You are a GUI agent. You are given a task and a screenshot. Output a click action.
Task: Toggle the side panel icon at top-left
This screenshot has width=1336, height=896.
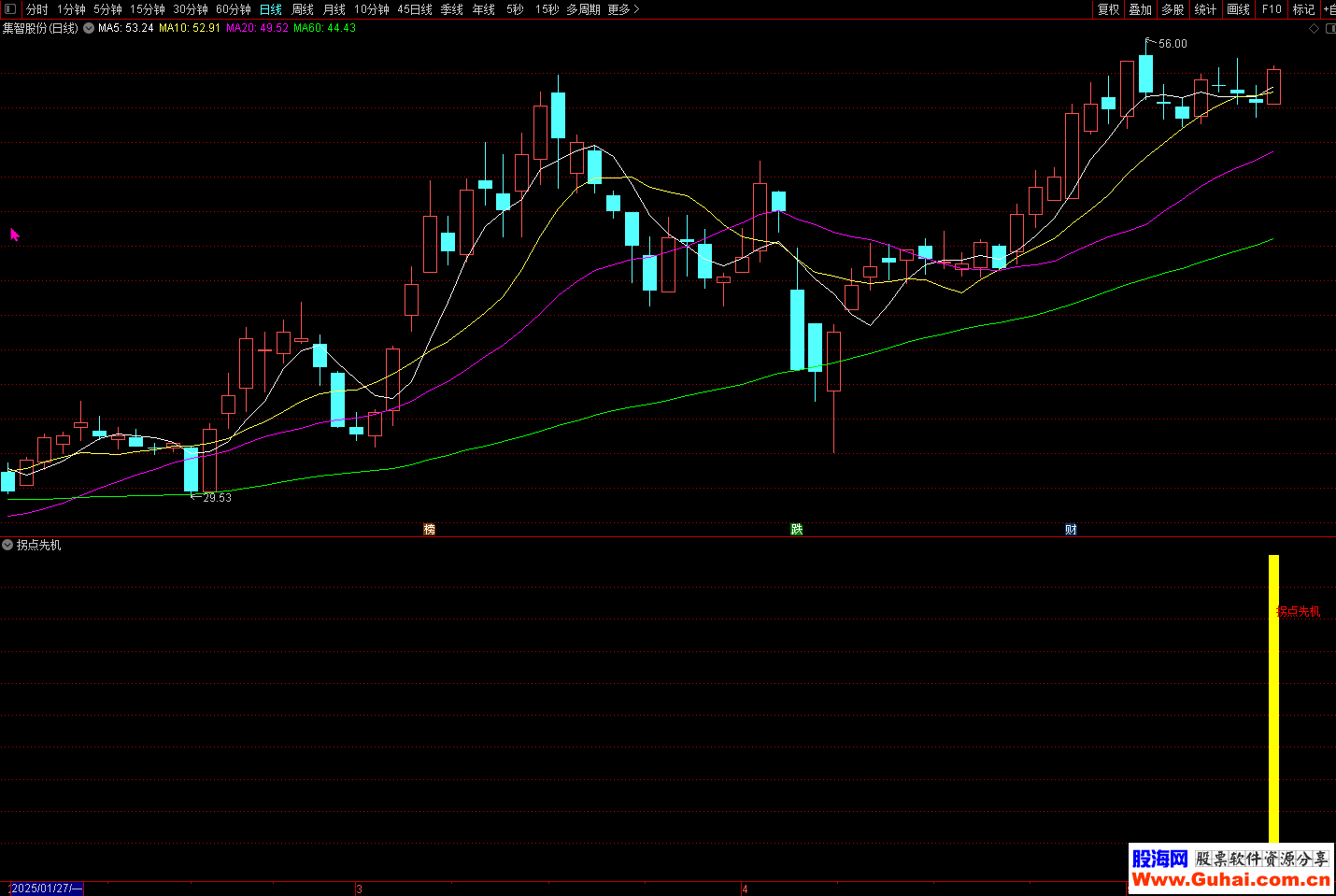pos(10,8)
